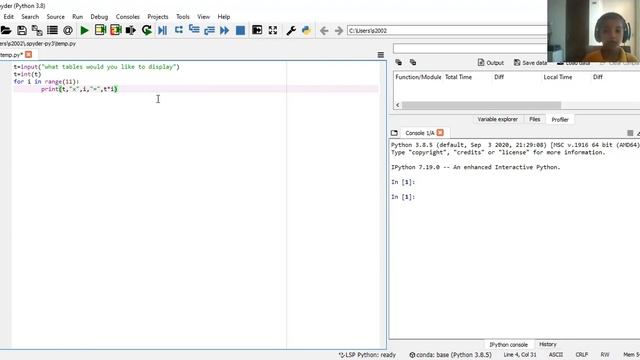Expand one level in profiler results
640x360 pixels.
pyautogui.click(x=413, y=62)
